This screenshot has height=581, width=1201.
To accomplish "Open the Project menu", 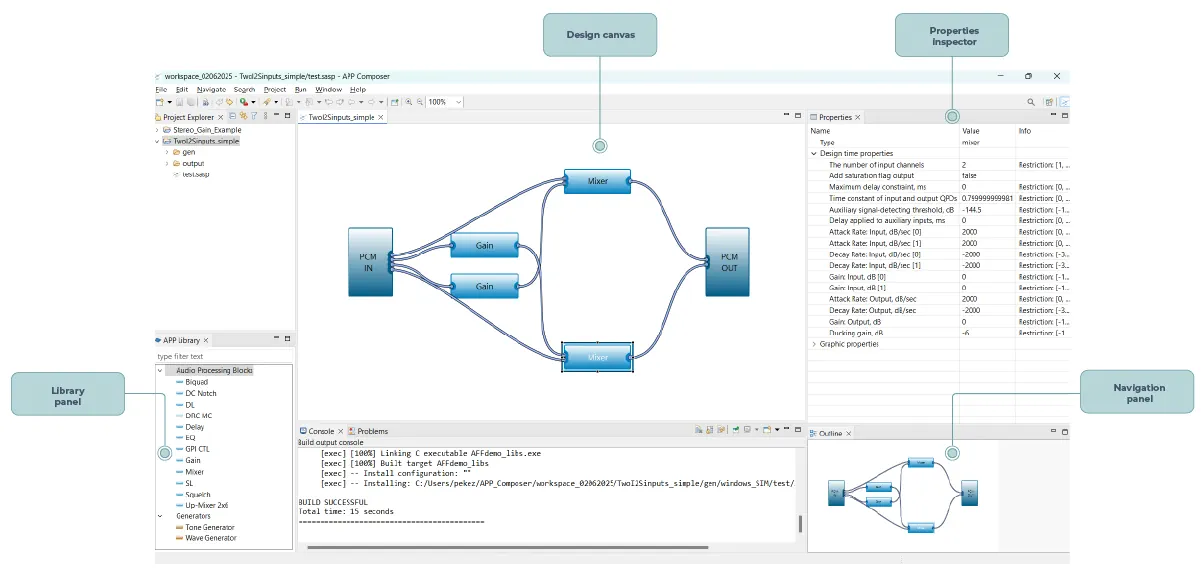I will (x=275, y=89).
